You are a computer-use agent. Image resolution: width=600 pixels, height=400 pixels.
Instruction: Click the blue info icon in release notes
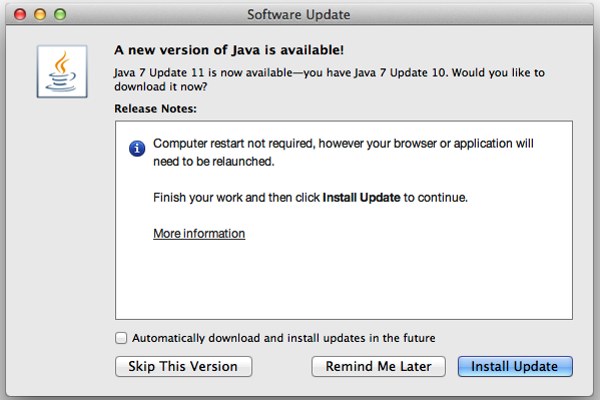137,149
